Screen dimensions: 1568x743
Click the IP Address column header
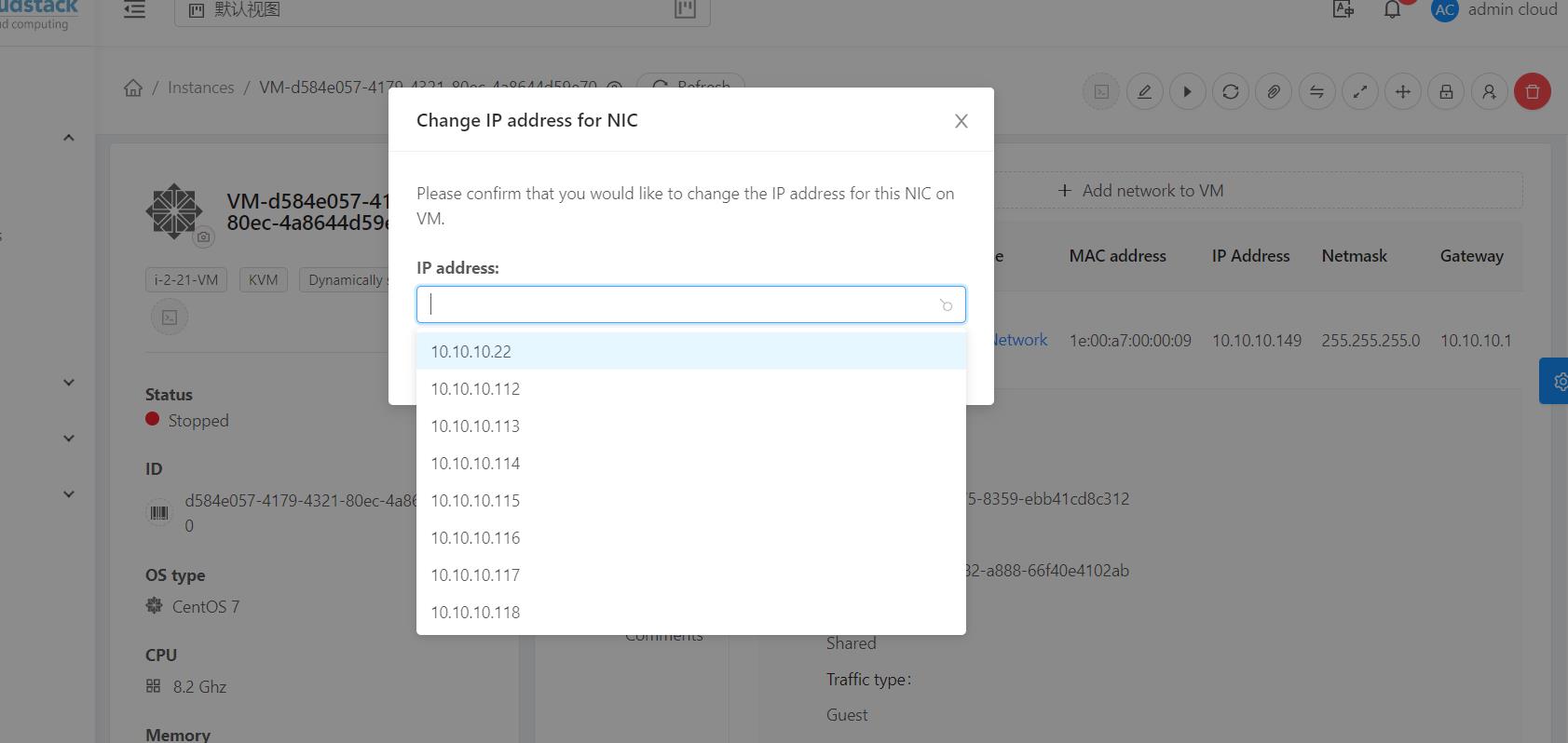click(x=1251, y=256)
